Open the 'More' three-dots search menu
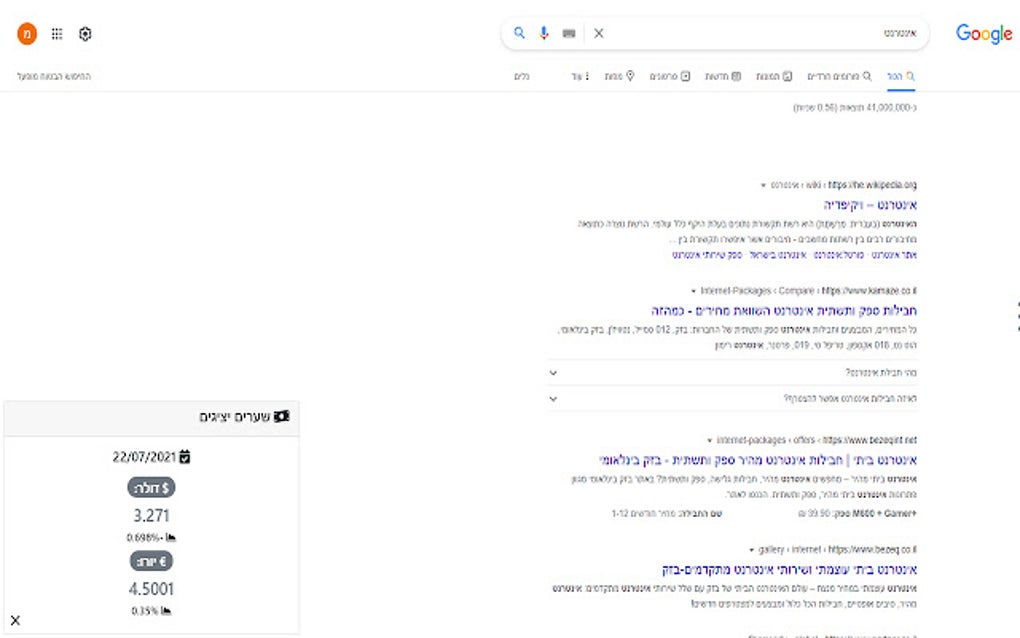 pyautogui.click(x=580, y=76)
